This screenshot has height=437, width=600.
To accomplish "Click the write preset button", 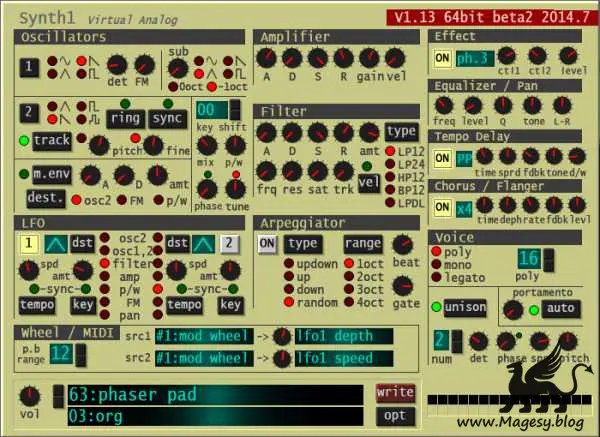I will tap(395, 393).
